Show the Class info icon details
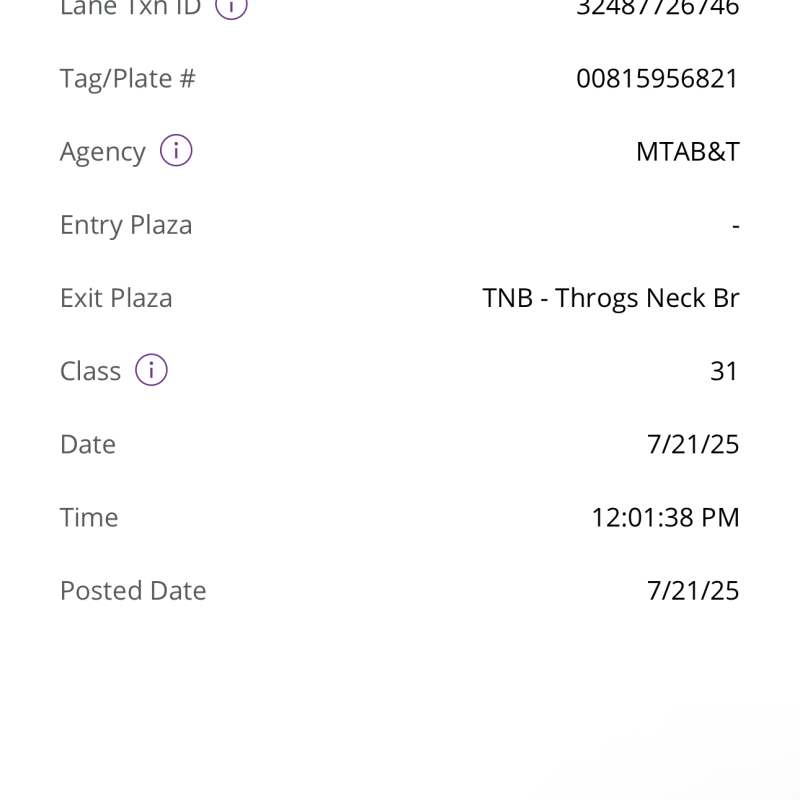Image resolution: width=800 pixels, height=800 pixels. [x=151, y=370]
